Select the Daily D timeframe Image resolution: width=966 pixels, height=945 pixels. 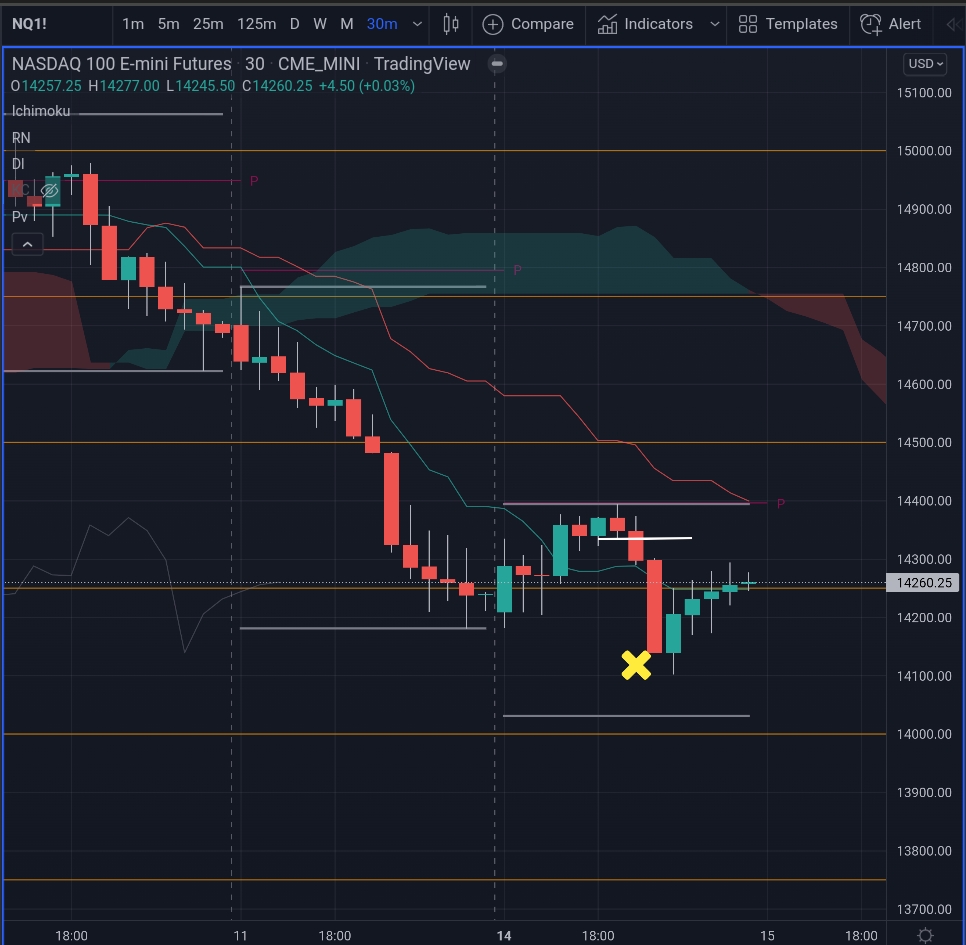tap(294, 24)
